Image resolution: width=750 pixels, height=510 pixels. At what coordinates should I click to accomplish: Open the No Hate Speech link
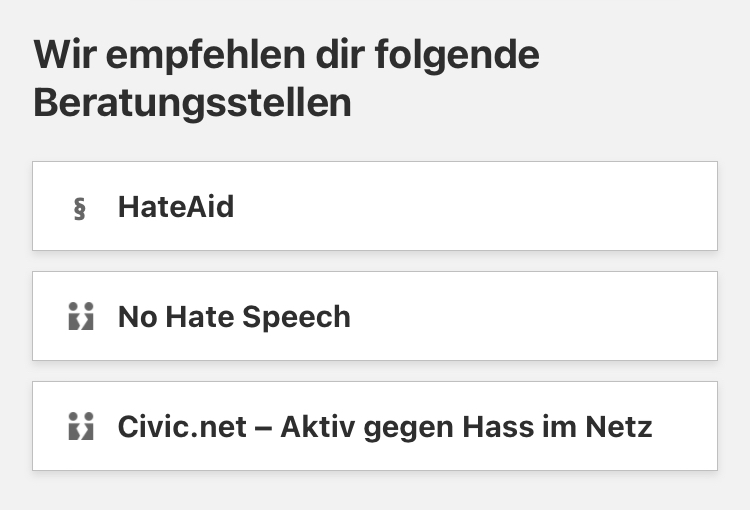coord(234,317)
